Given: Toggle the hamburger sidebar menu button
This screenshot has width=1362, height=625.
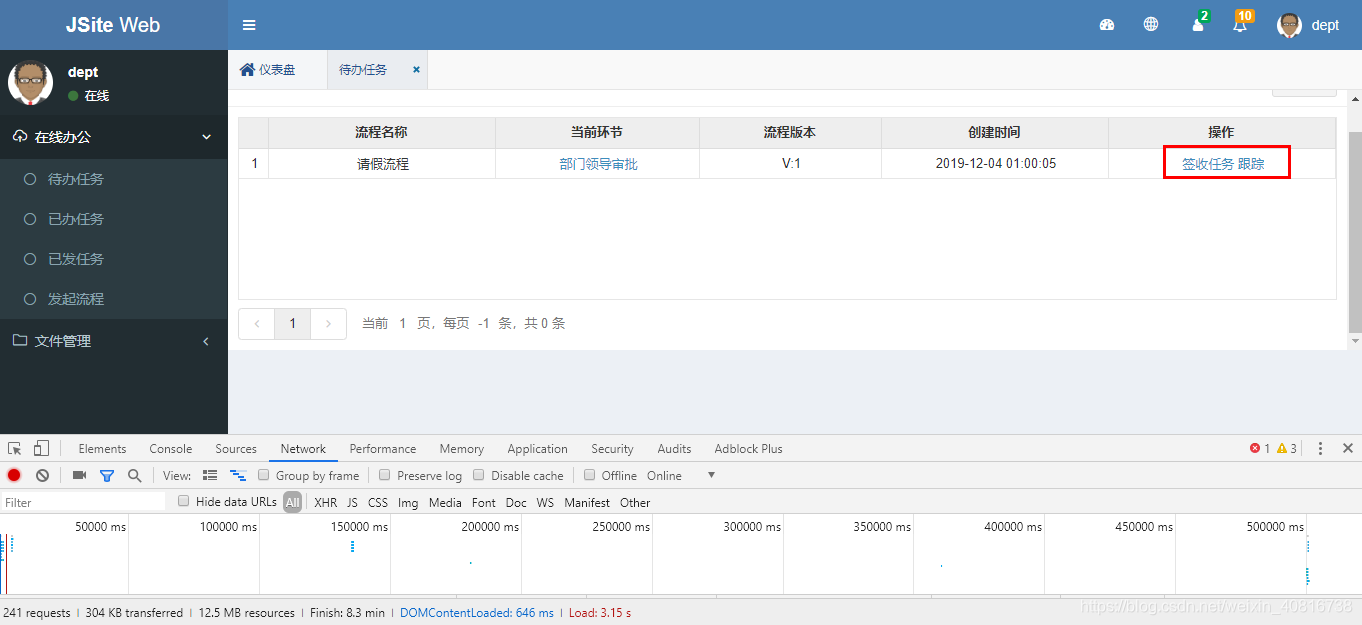Looking at the screenshot, I should point(249,25).
